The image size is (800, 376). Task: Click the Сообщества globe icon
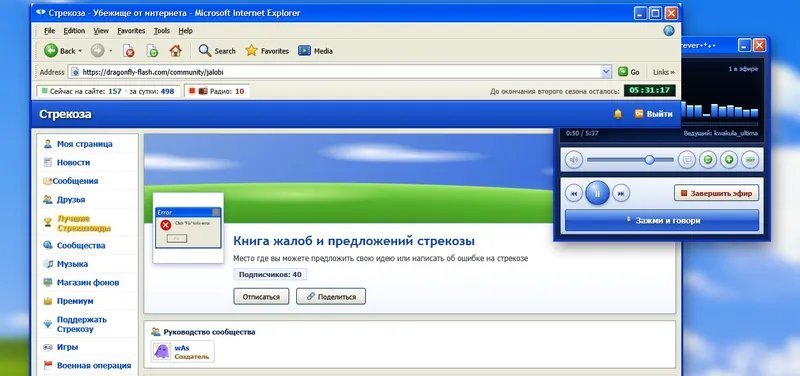(48, 245)
